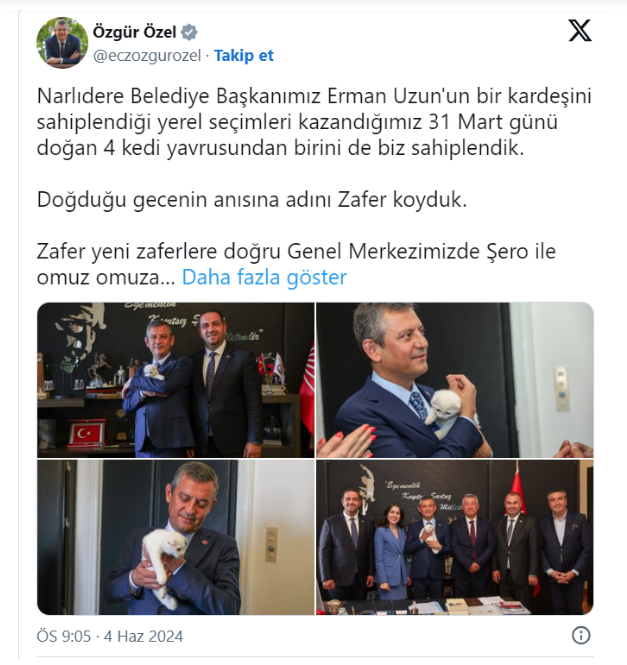Screen dimensions: 627x665
Task: Click the tweet text about Narlıdere Belediye
Action: 314,122
